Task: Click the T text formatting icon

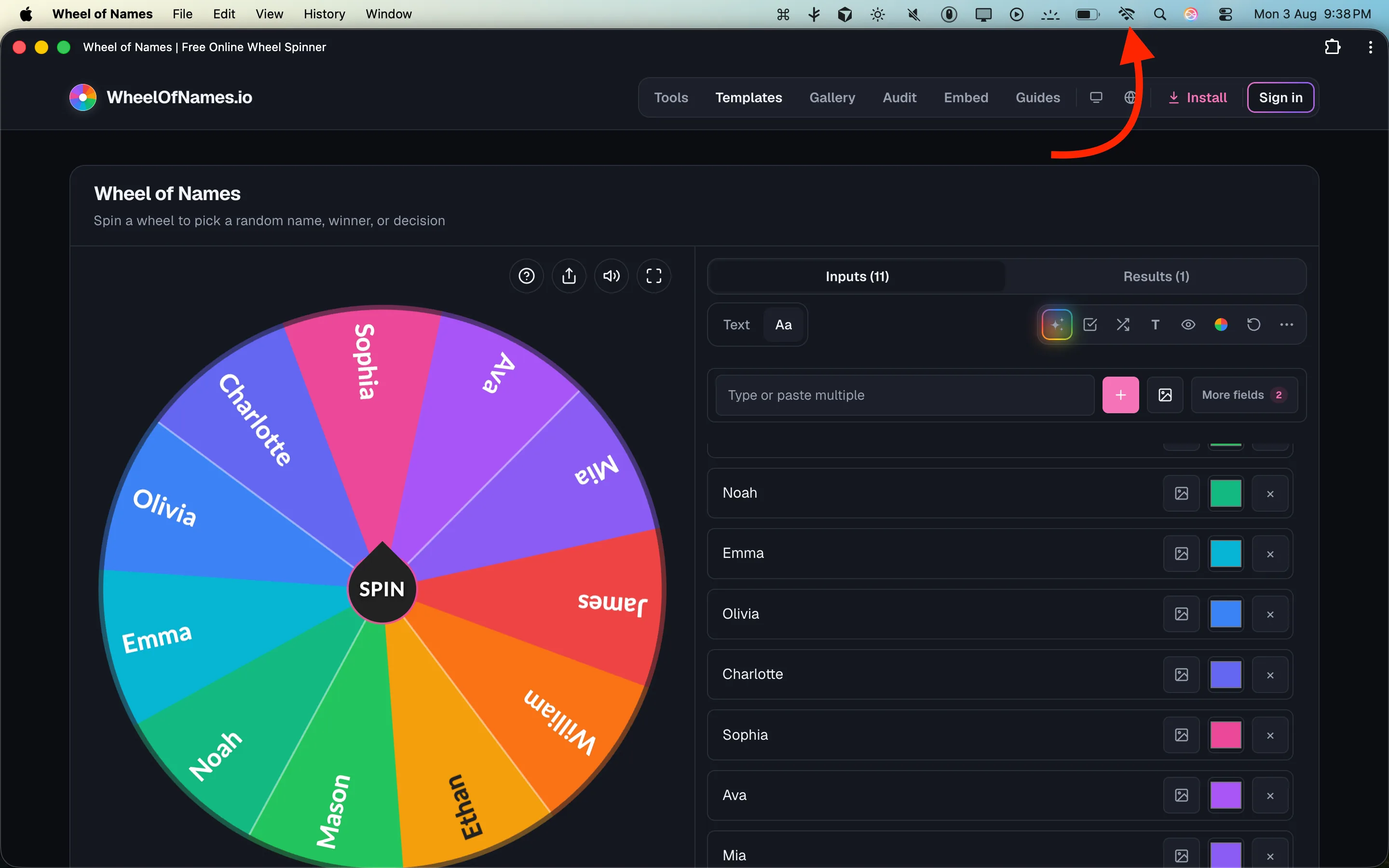Action: click(x=1156, y=325)
